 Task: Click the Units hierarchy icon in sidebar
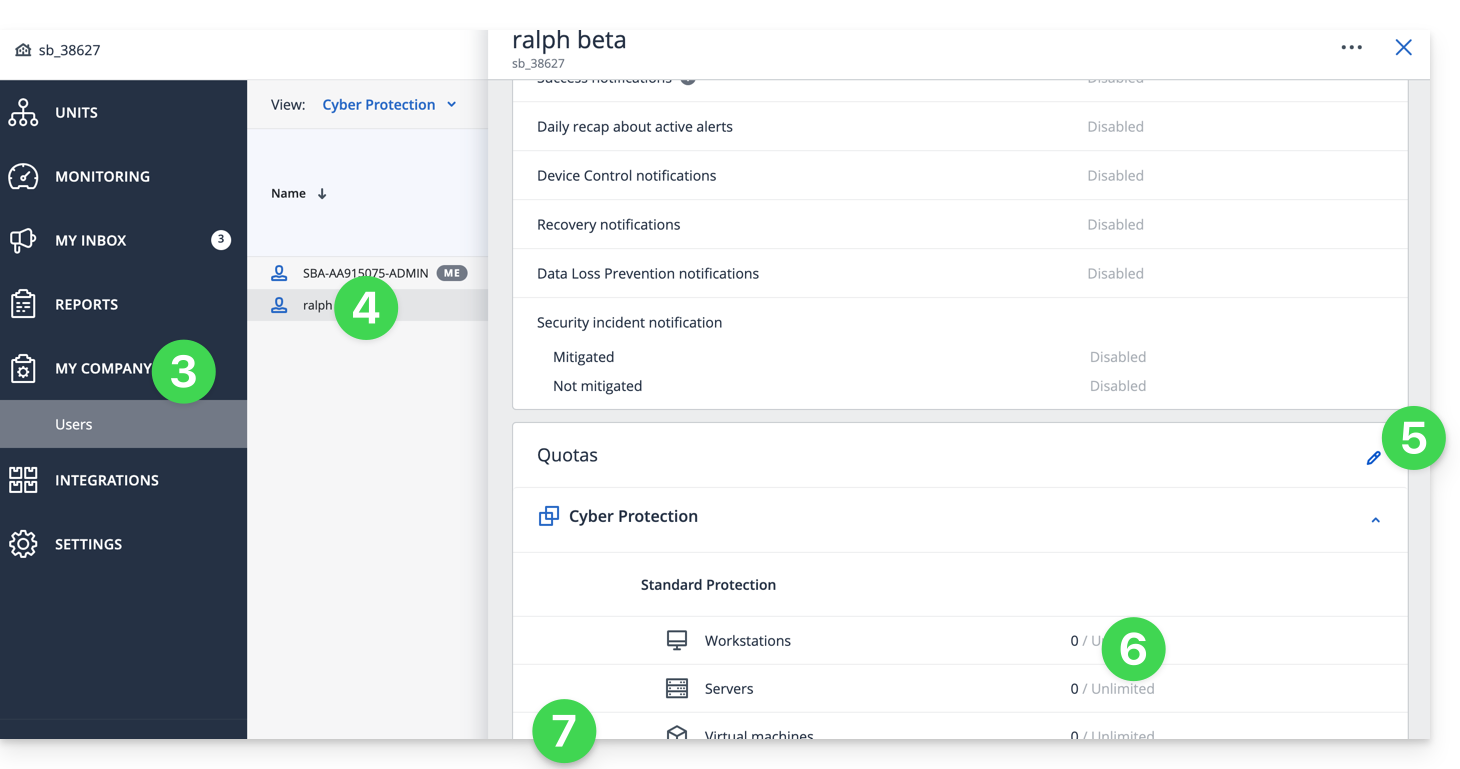tap(23, 113)
